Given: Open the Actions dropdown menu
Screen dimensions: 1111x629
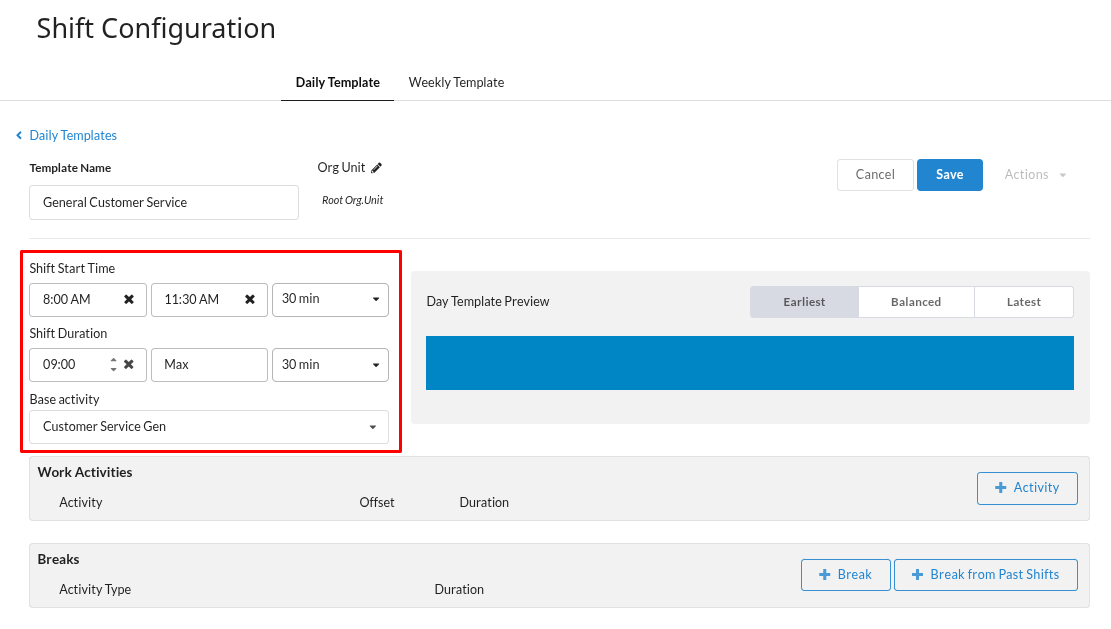Looking at the screenshot, I should (1035, 175).
